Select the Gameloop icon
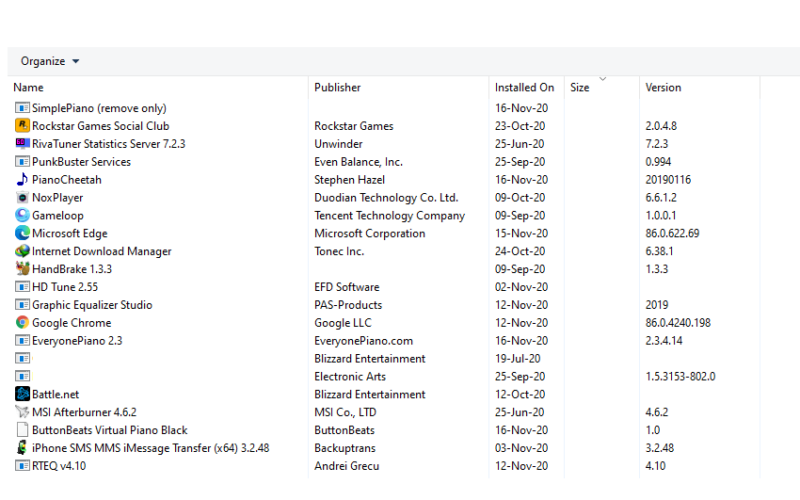Viewport: 800px width, 500px height. tap(22, 215)
